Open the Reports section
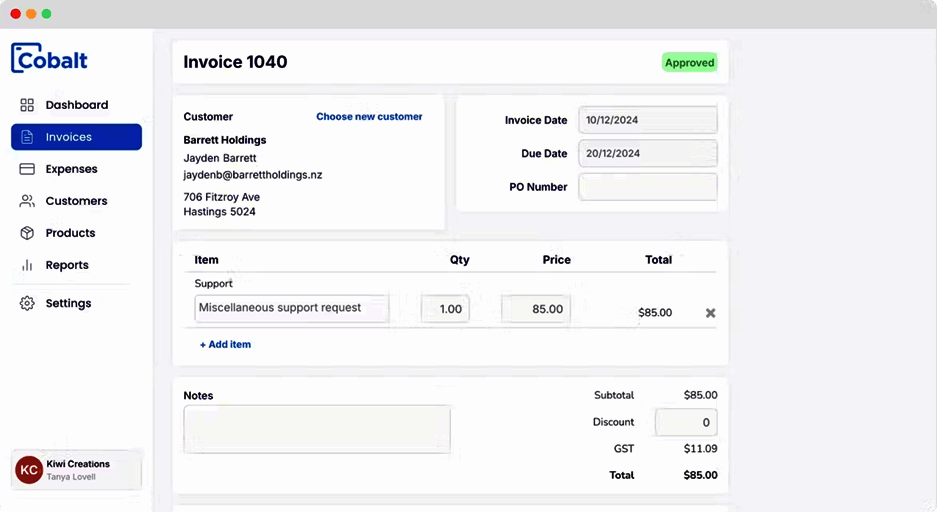Image resolution: width=937 pixels, height=512 pixels. pyautogui.click(x=67, y=265)
